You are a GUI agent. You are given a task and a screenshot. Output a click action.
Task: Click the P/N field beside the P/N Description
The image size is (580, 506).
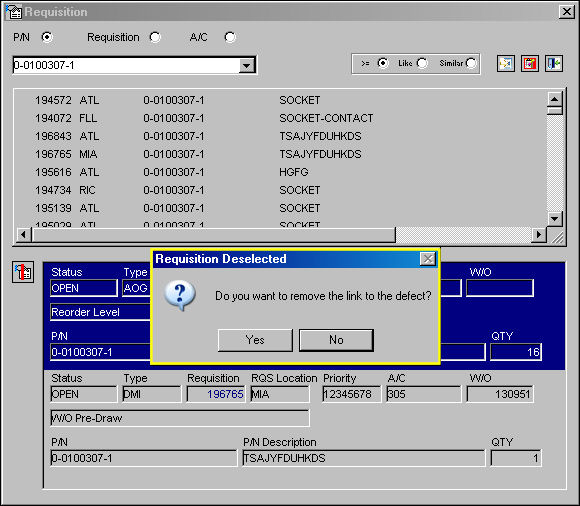click(144, 458)
